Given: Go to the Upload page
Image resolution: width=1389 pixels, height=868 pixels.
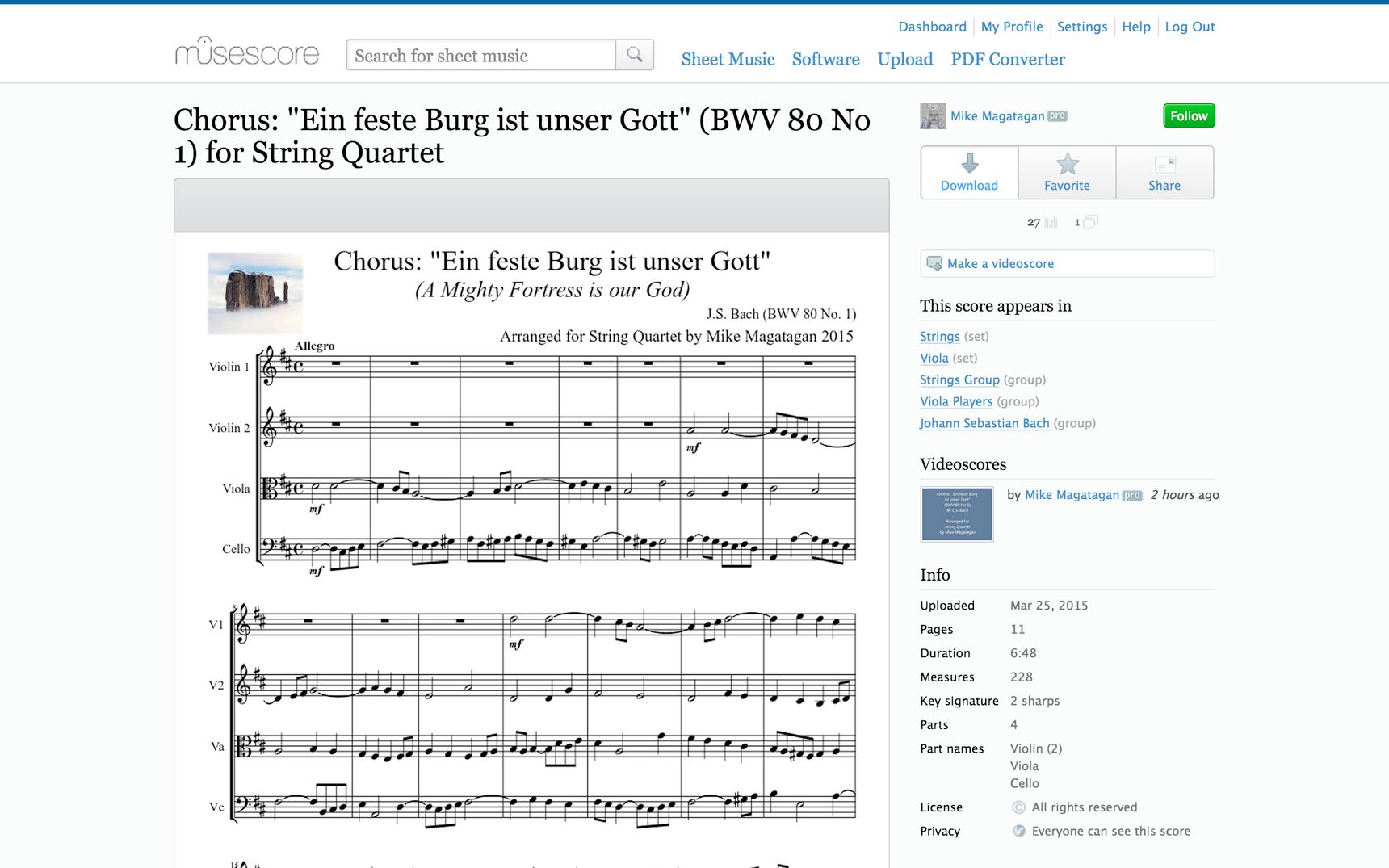Looking at the screenshot, I should coord(905,59).
